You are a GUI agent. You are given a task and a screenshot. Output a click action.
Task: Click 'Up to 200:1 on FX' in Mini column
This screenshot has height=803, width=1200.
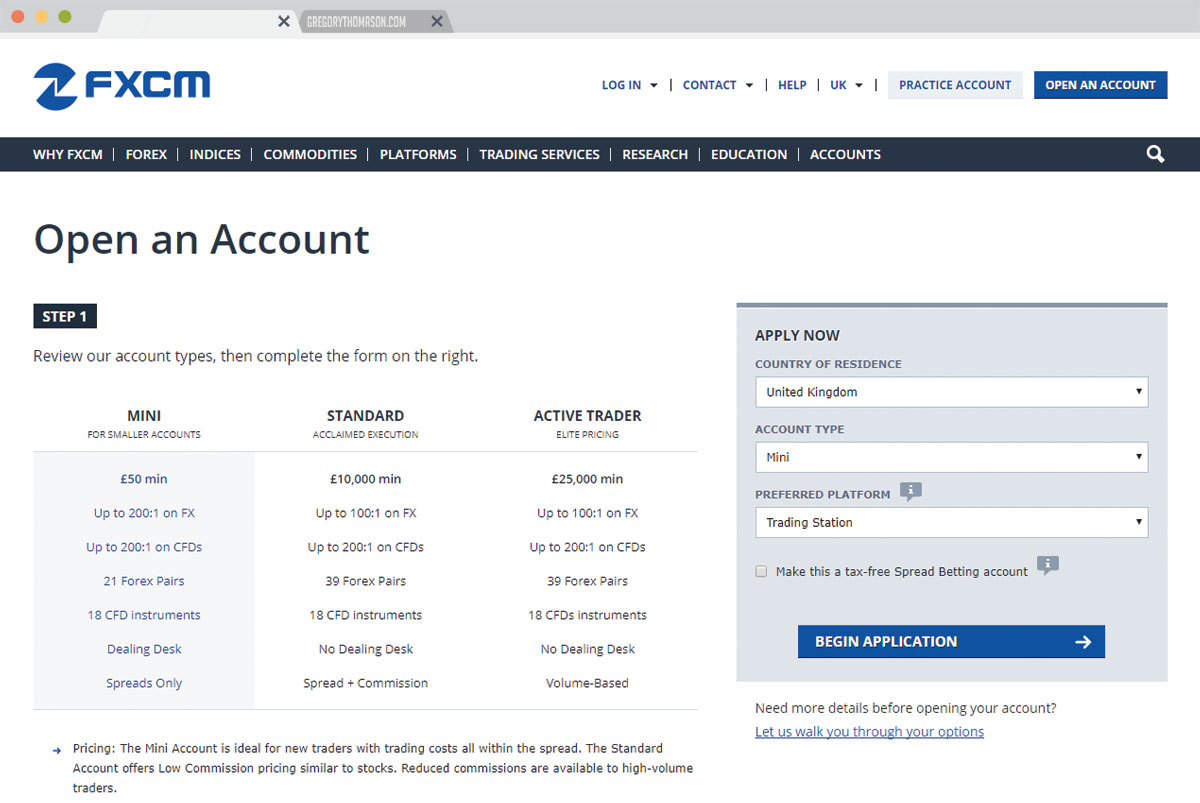[x=144, y=513]
